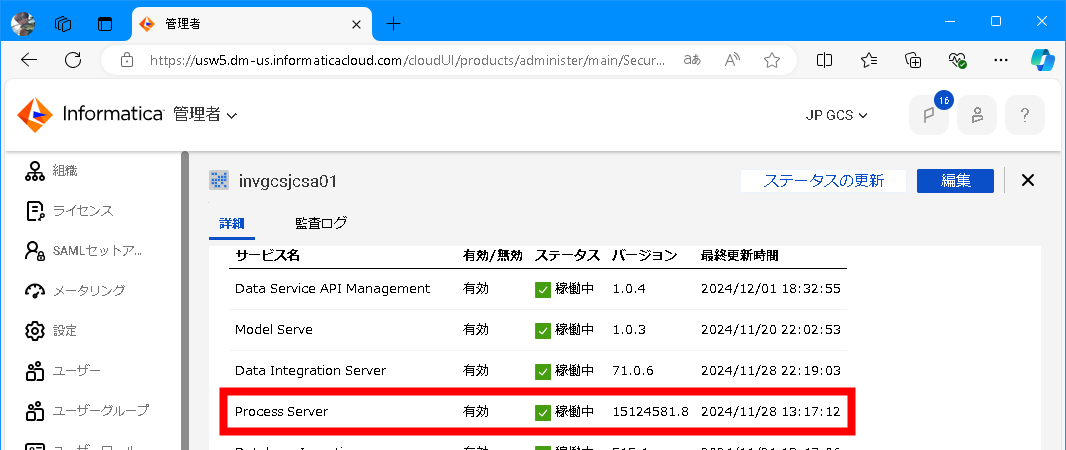This screenshot has height=450, width=1066.
Task: Open Edge settings and more menu
Action: (1001, 60)
